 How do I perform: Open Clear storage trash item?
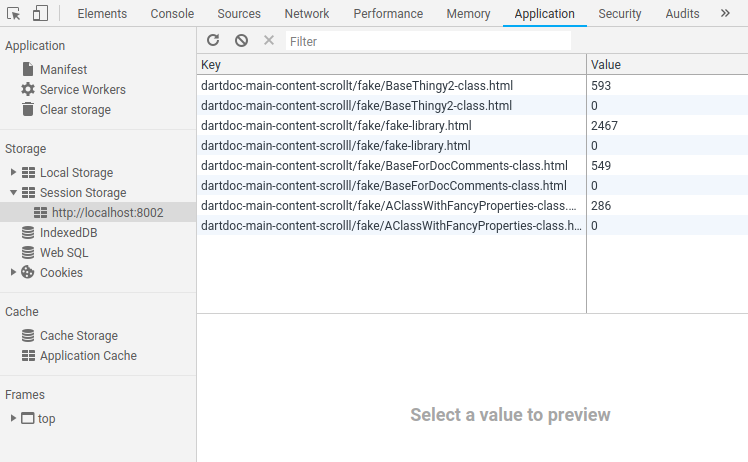click(66, 110)
